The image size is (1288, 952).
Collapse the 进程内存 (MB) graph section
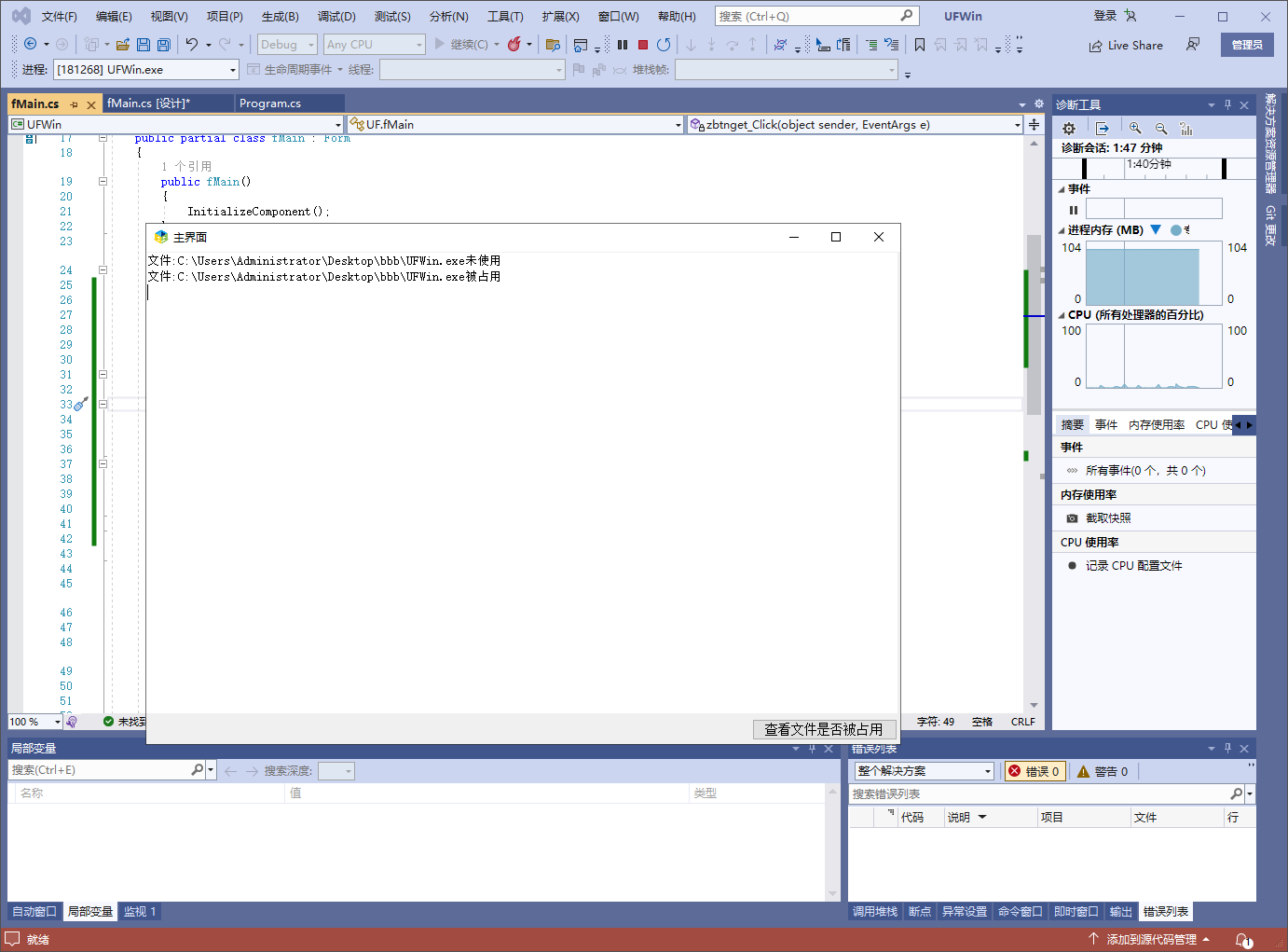tap(1061, 230)
